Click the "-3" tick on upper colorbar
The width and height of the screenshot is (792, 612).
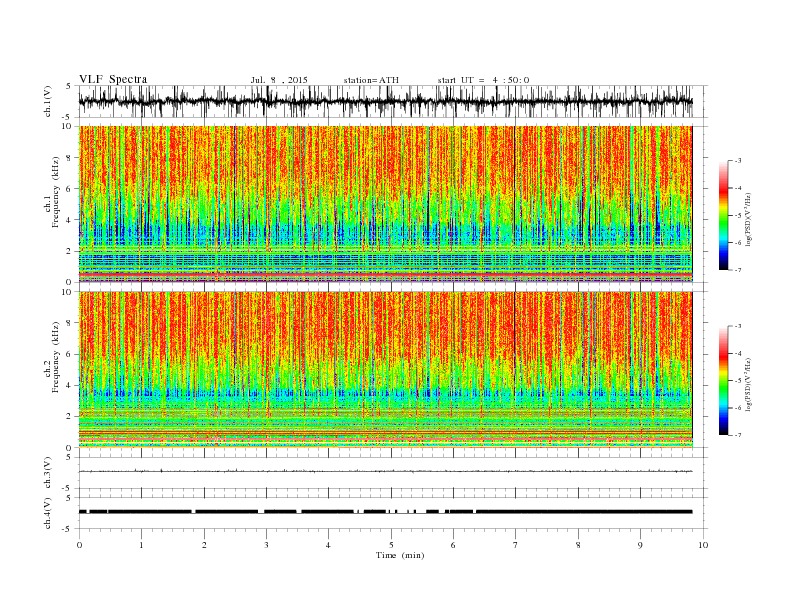[738, 161]
